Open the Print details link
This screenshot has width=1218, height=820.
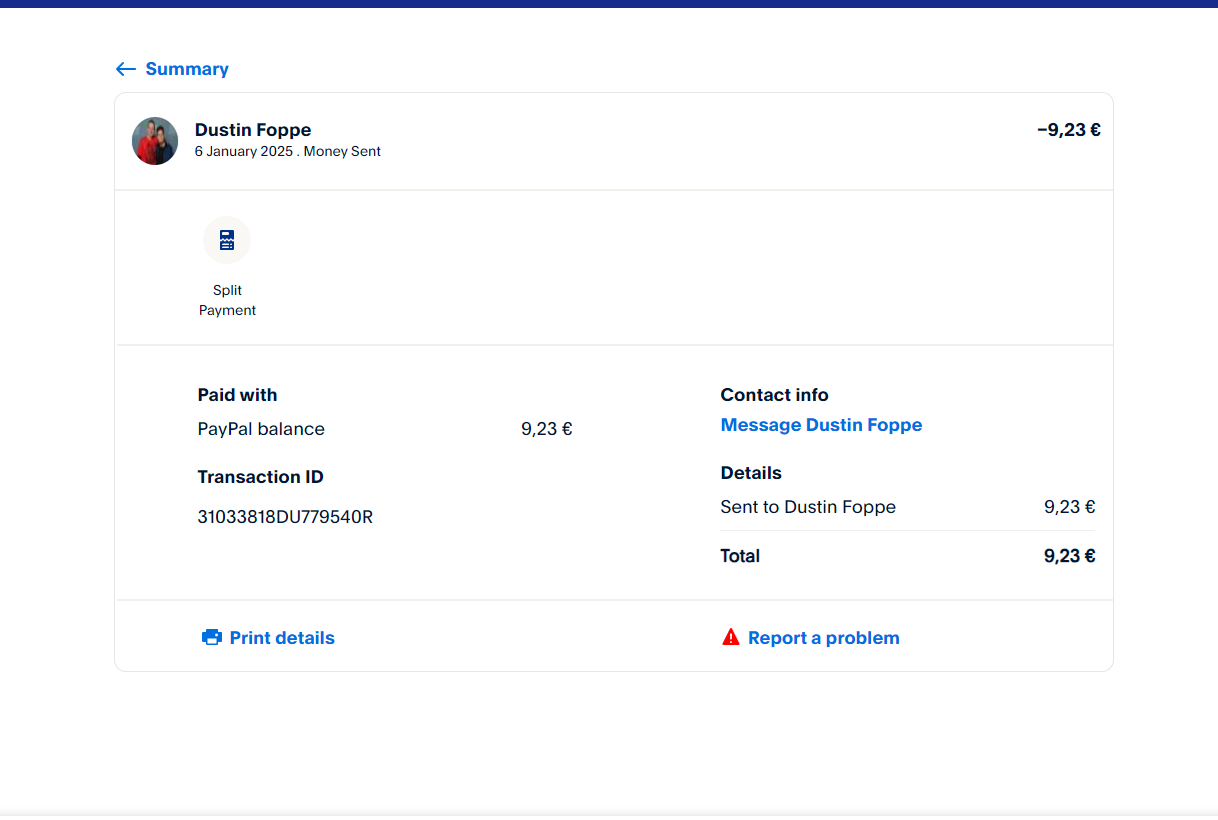[282, 638]
